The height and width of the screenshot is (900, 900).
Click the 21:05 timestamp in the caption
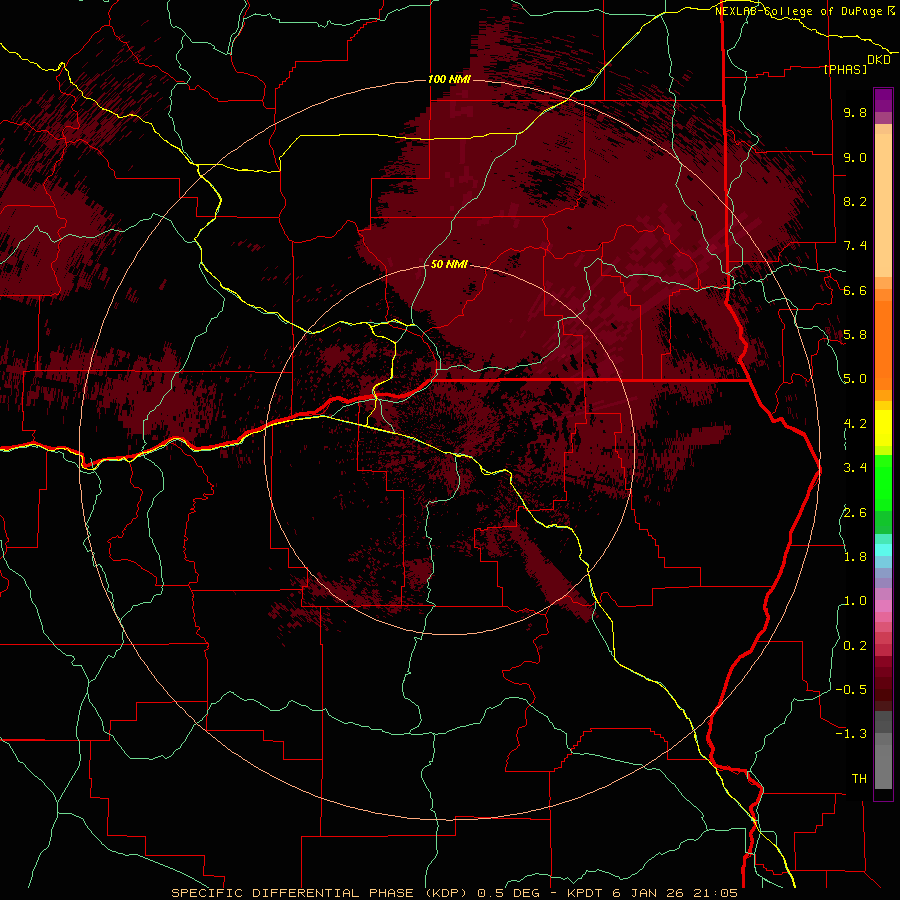pos(715,893)
